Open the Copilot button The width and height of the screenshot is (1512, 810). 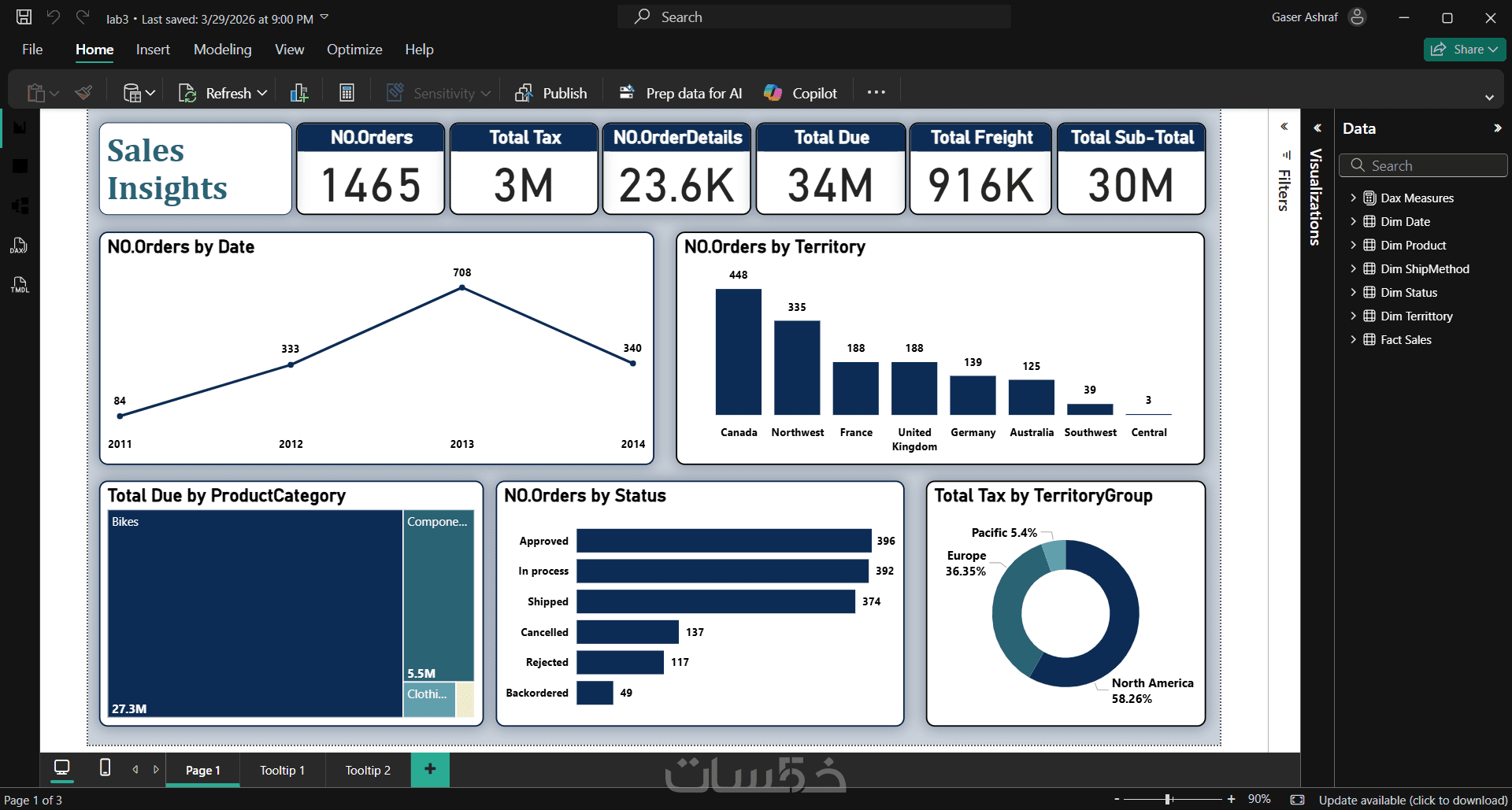point(800,93)
